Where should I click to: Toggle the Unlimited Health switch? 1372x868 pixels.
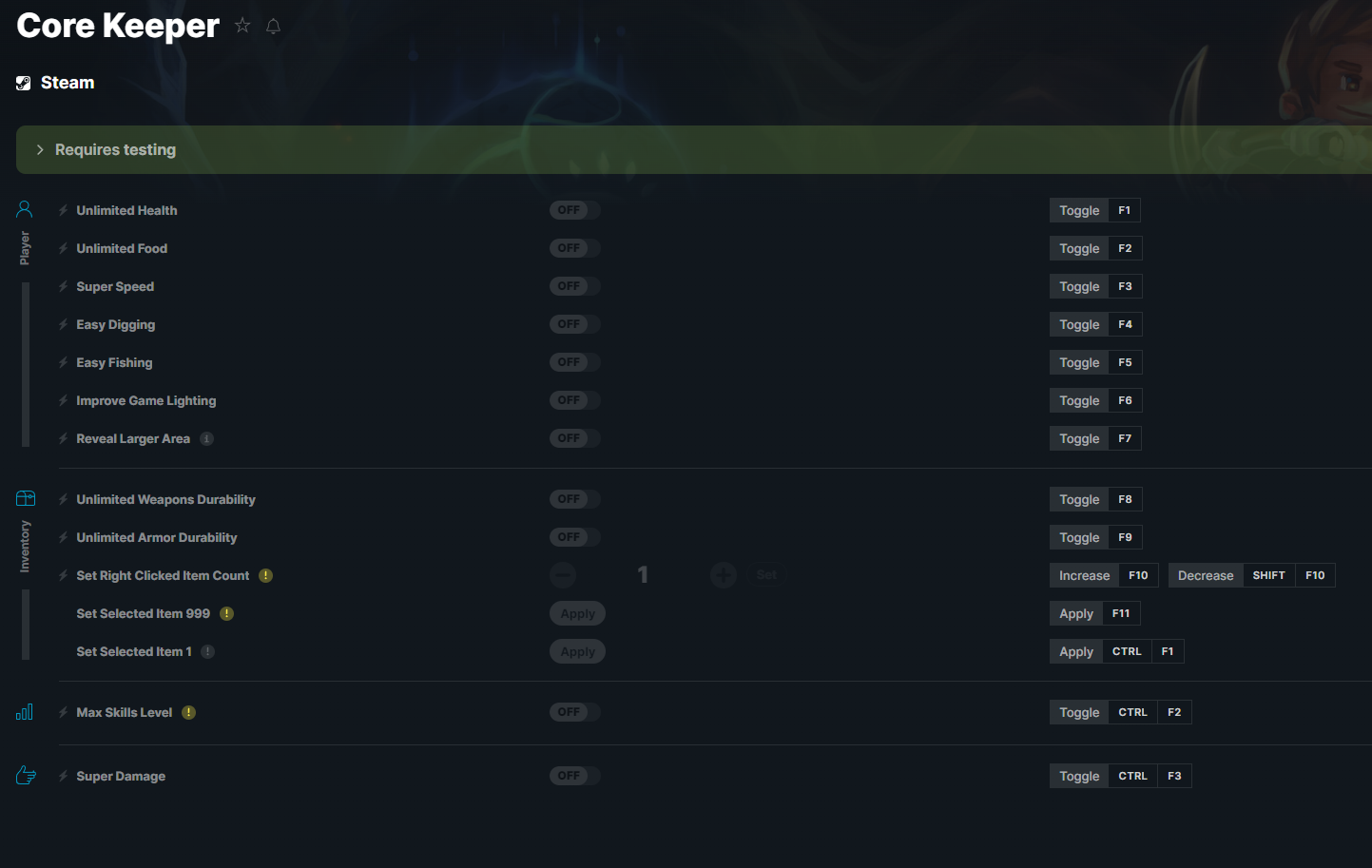click(x=574, y=210)
